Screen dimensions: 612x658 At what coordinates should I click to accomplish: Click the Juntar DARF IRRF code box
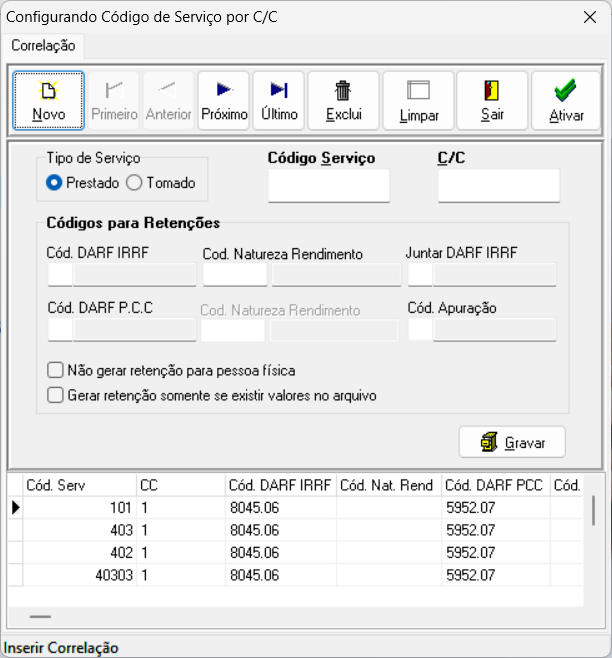(x=420, y=274)
